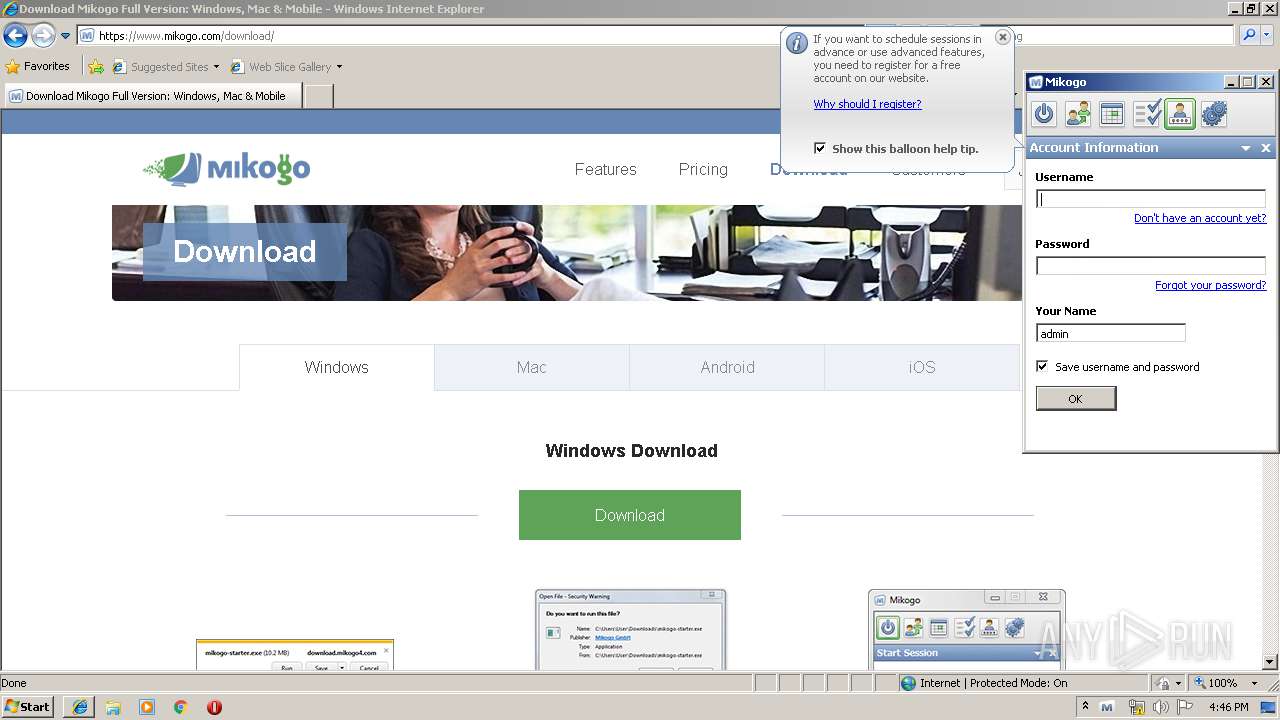The width and height of the screenshot is (1280, 720).
Task: Click Show desktop button
Action: click(x=1270, y=707)
